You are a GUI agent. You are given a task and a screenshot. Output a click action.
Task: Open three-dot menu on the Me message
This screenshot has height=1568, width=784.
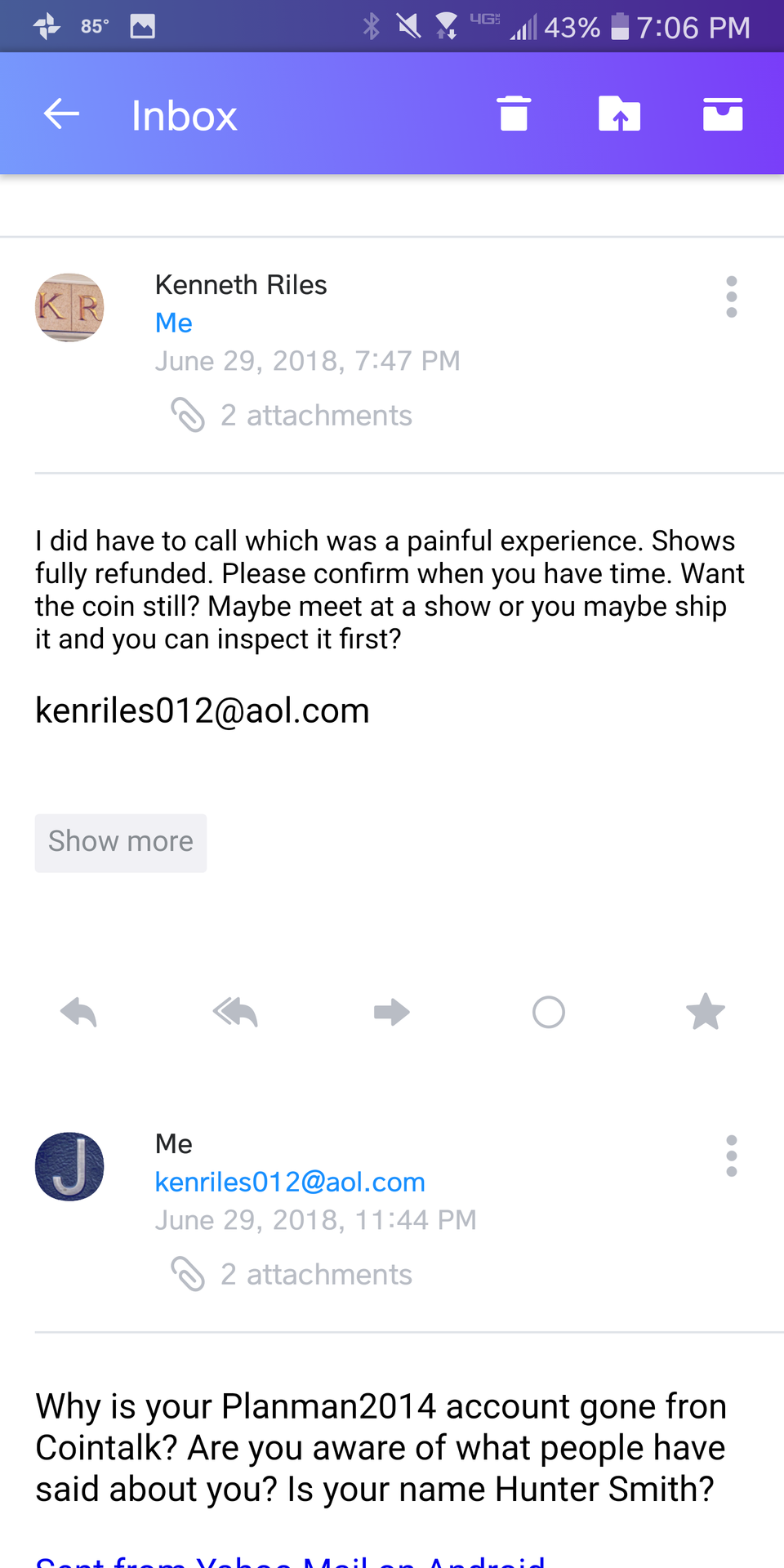point(732,1156)
